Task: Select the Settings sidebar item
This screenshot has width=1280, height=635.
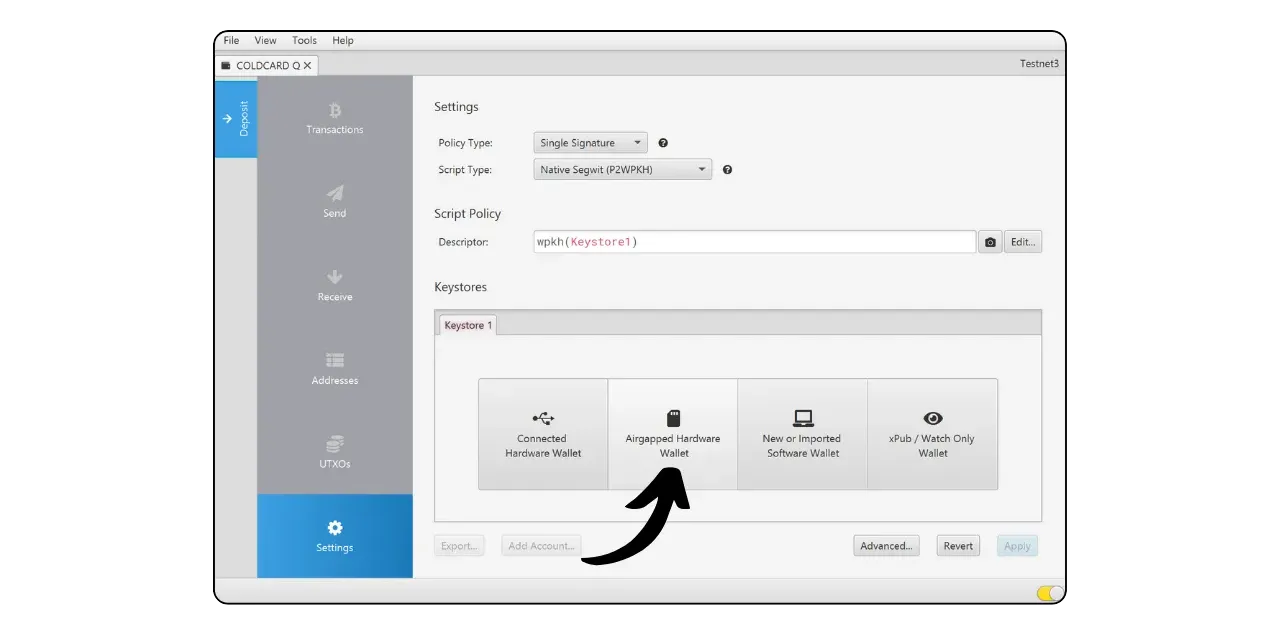Action: pos(334,536)
